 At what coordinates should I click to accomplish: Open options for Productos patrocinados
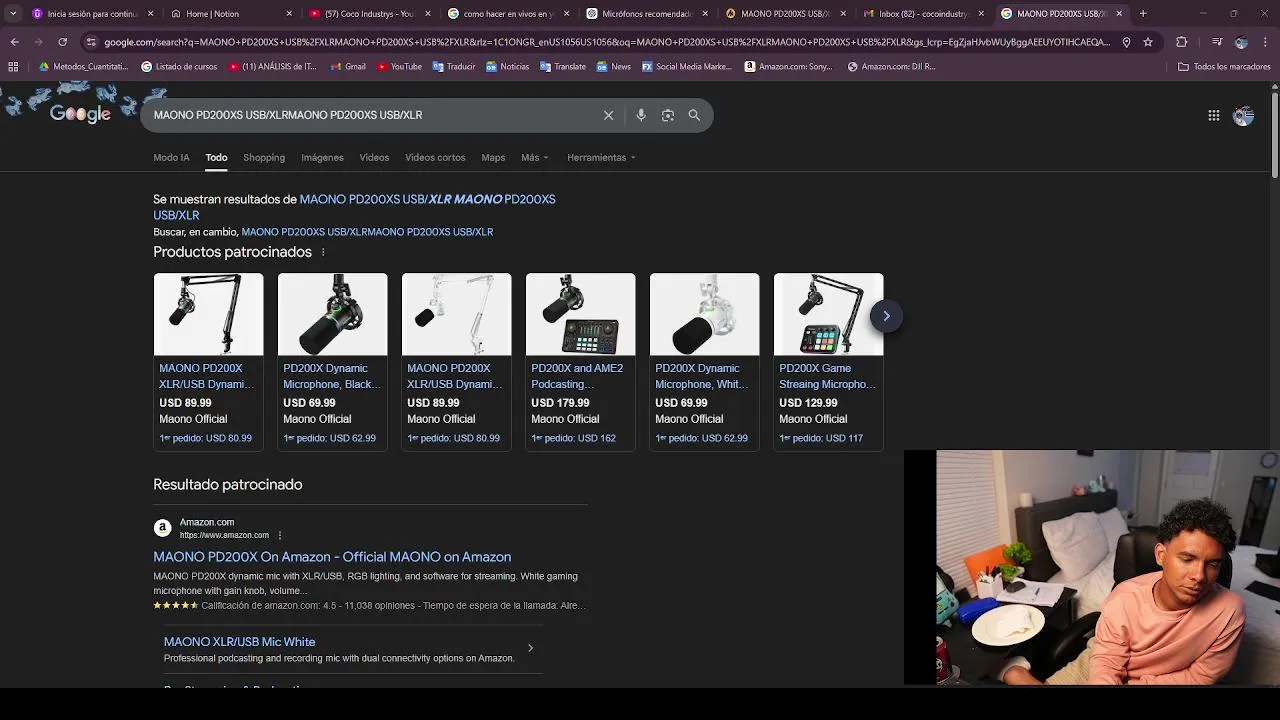(323, 252)
